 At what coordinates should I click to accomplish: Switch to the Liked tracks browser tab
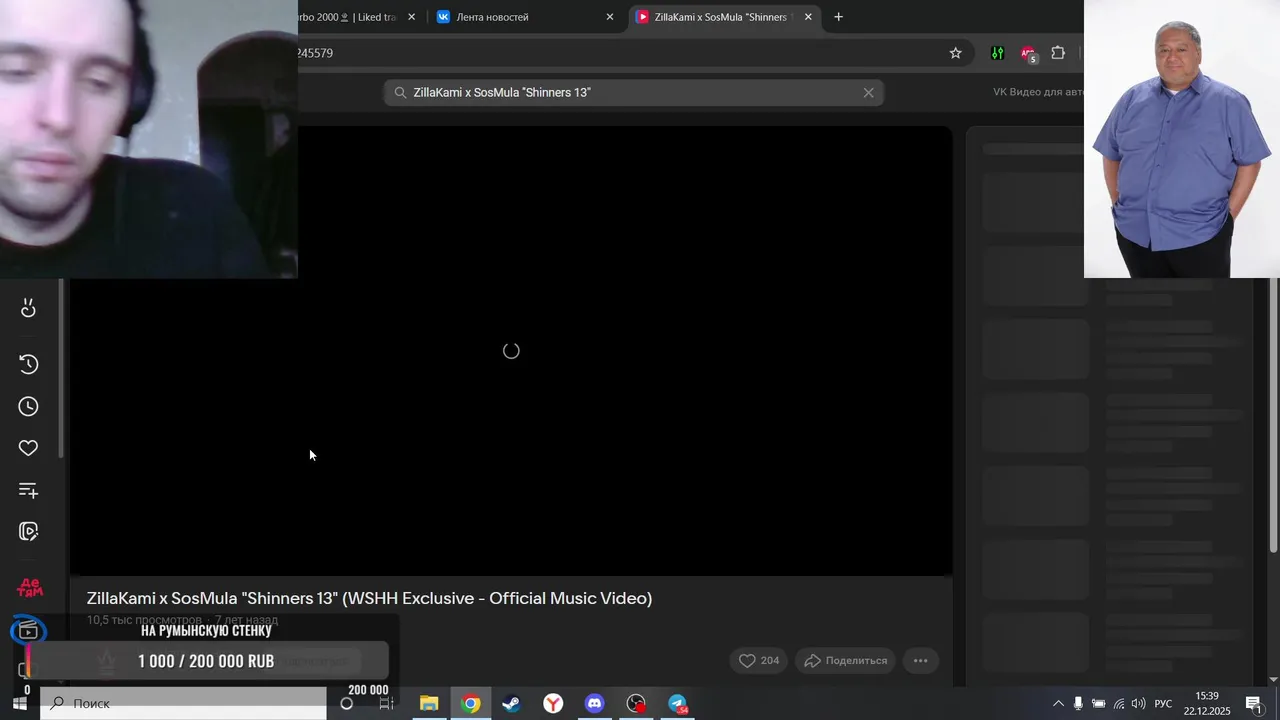click(x=350, y=17)
